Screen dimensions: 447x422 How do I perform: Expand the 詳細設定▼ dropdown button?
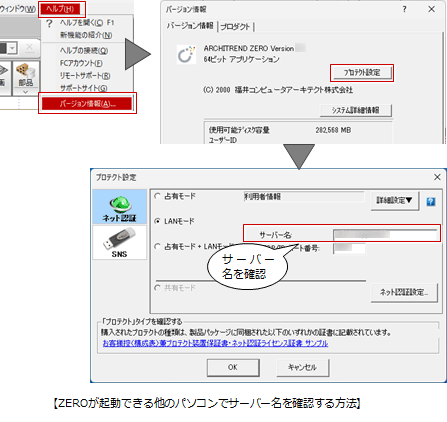click(395, 201)
